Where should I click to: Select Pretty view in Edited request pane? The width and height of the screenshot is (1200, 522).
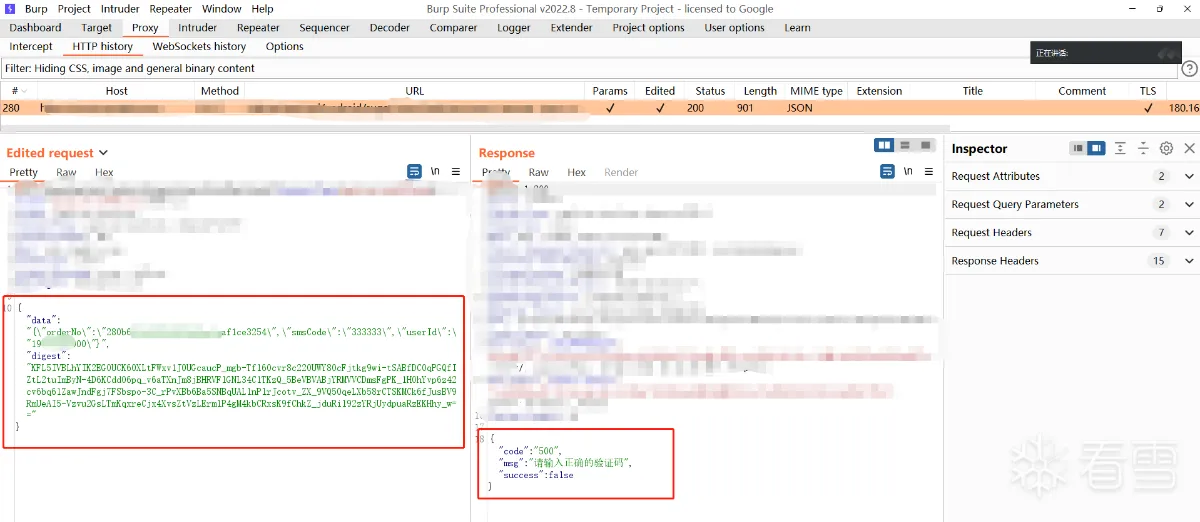pos(24,172)
